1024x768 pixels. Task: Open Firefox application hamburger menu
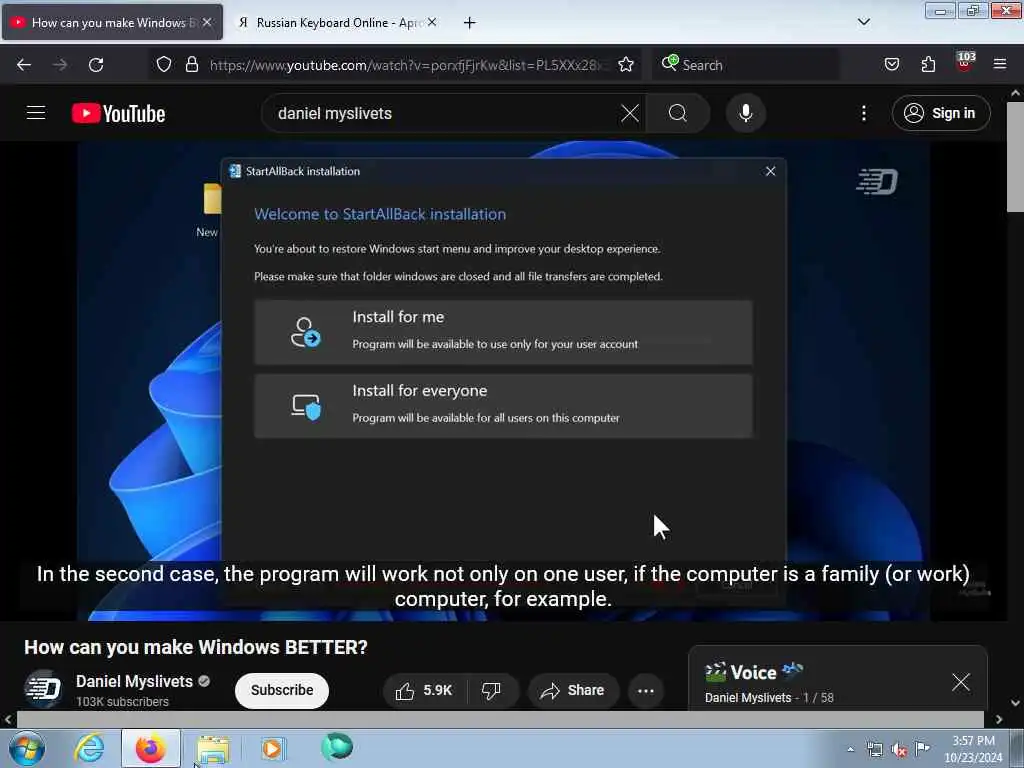1000,64
